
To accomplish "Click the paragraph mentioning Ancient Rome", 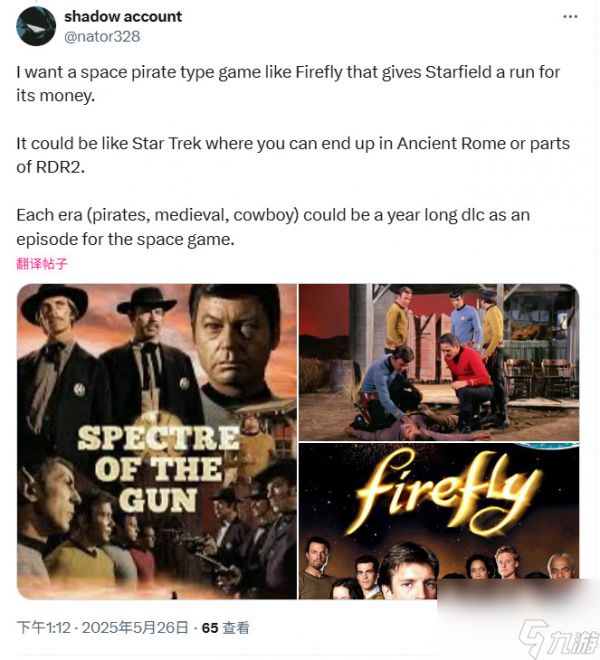I will coord(292,153).
